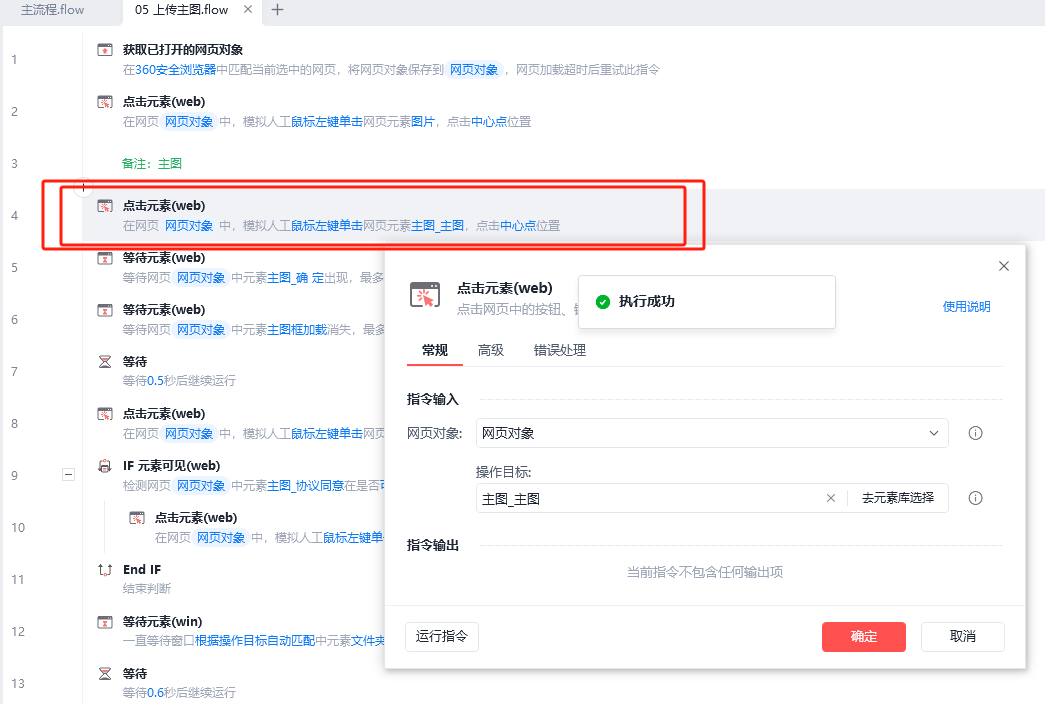
Task: Click the 运行指令 button
Action: pyautogui.click(x=442, y=637)
